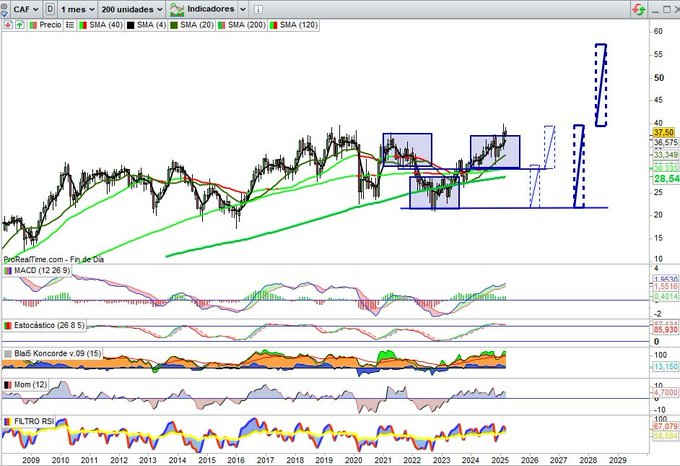680x466 pixels.
Task: Click the 'Blai5 Koncorde v.09 (15)' label
Action: (x=57, y=354)
